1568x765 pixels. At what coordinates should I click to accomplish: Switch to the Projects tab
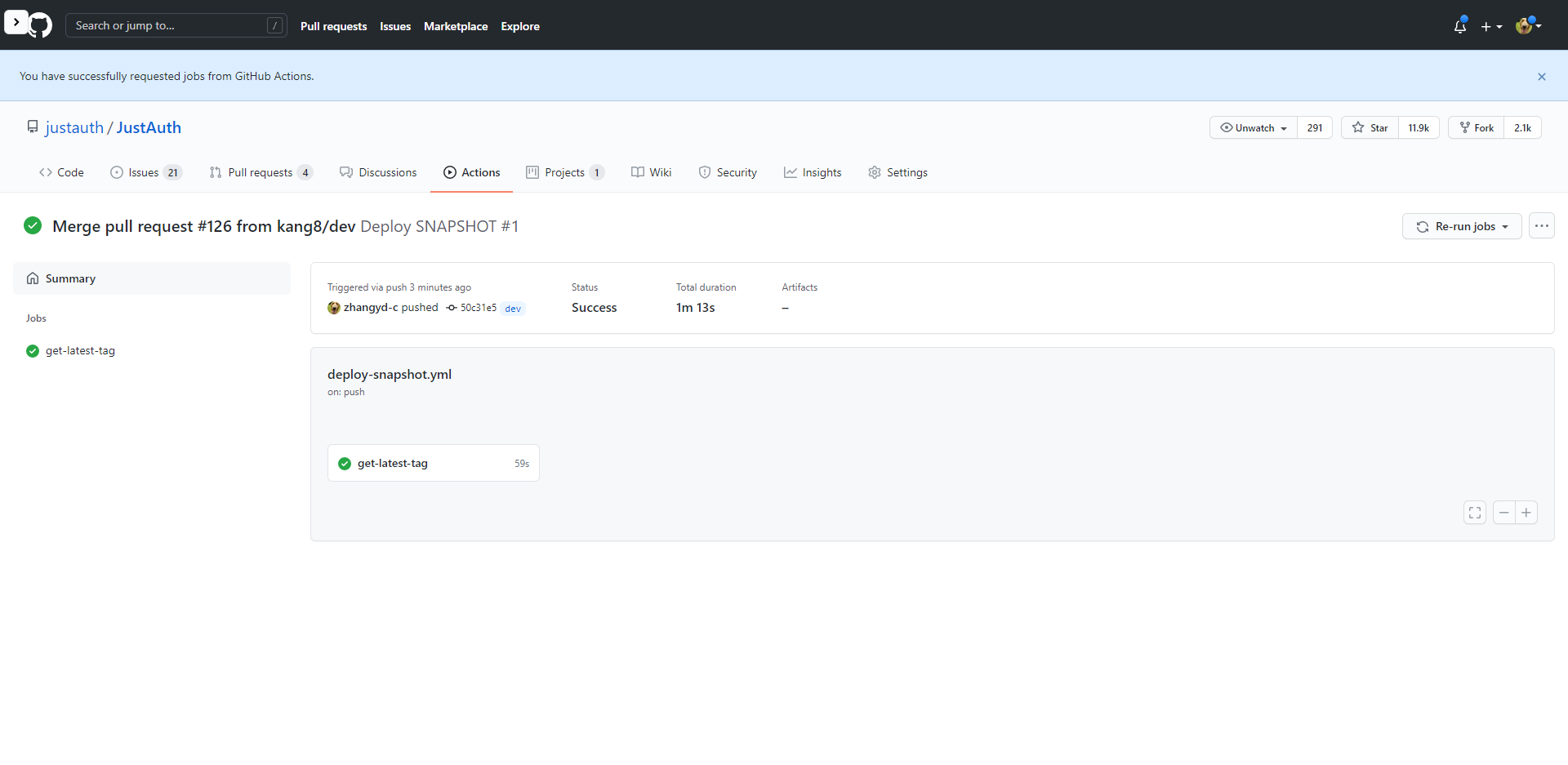(x=565, y=172)
